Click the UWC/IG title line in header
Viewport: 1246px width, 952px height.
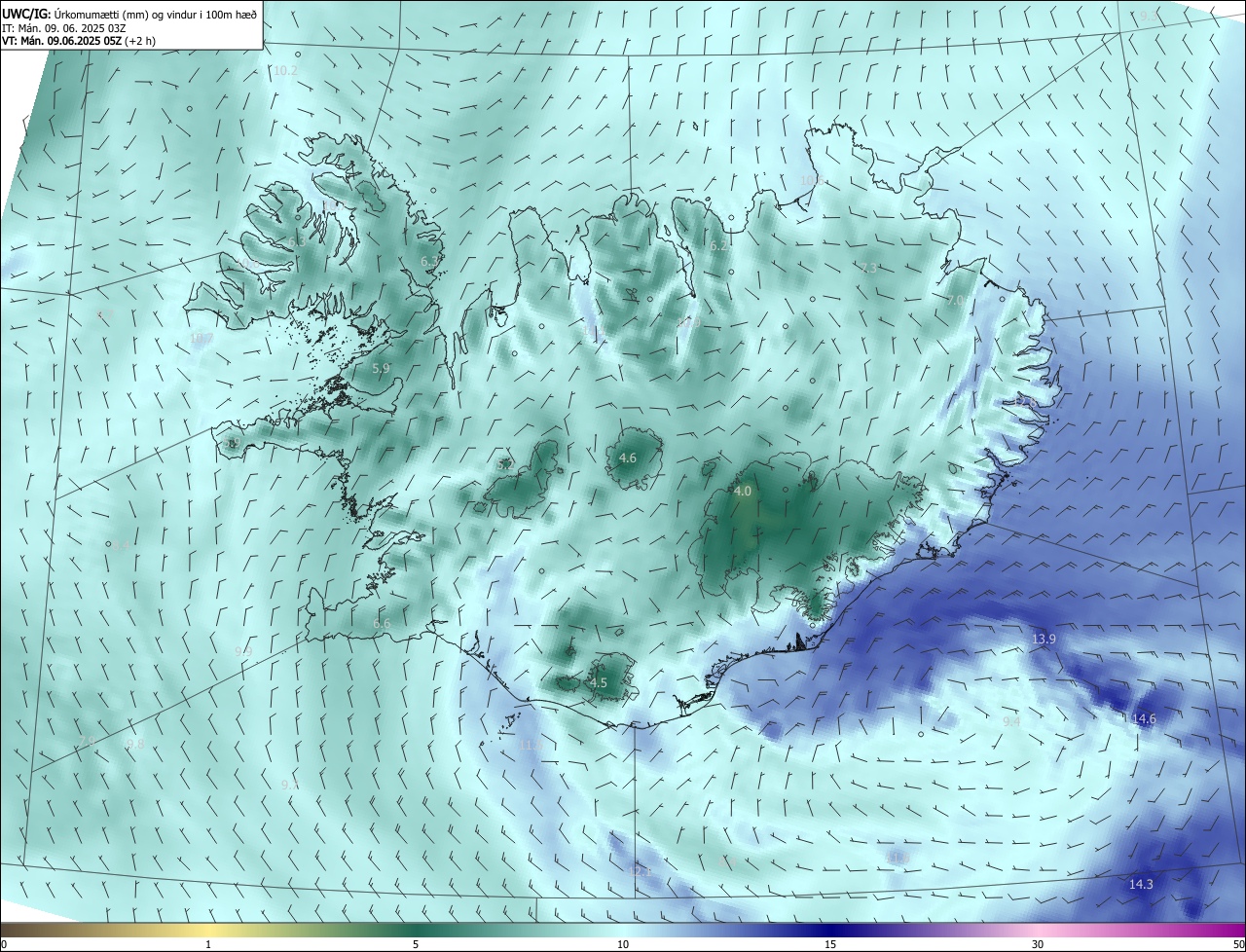[129, 14]
